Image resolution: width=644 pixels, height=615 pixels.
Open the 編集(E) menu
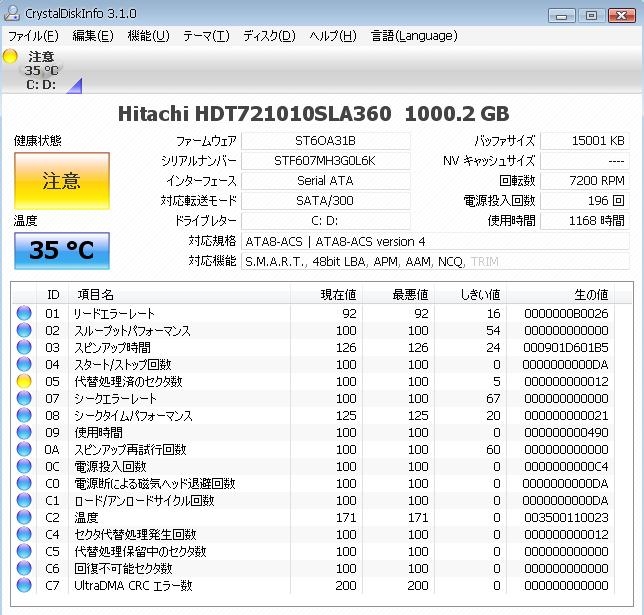(93, 36)
